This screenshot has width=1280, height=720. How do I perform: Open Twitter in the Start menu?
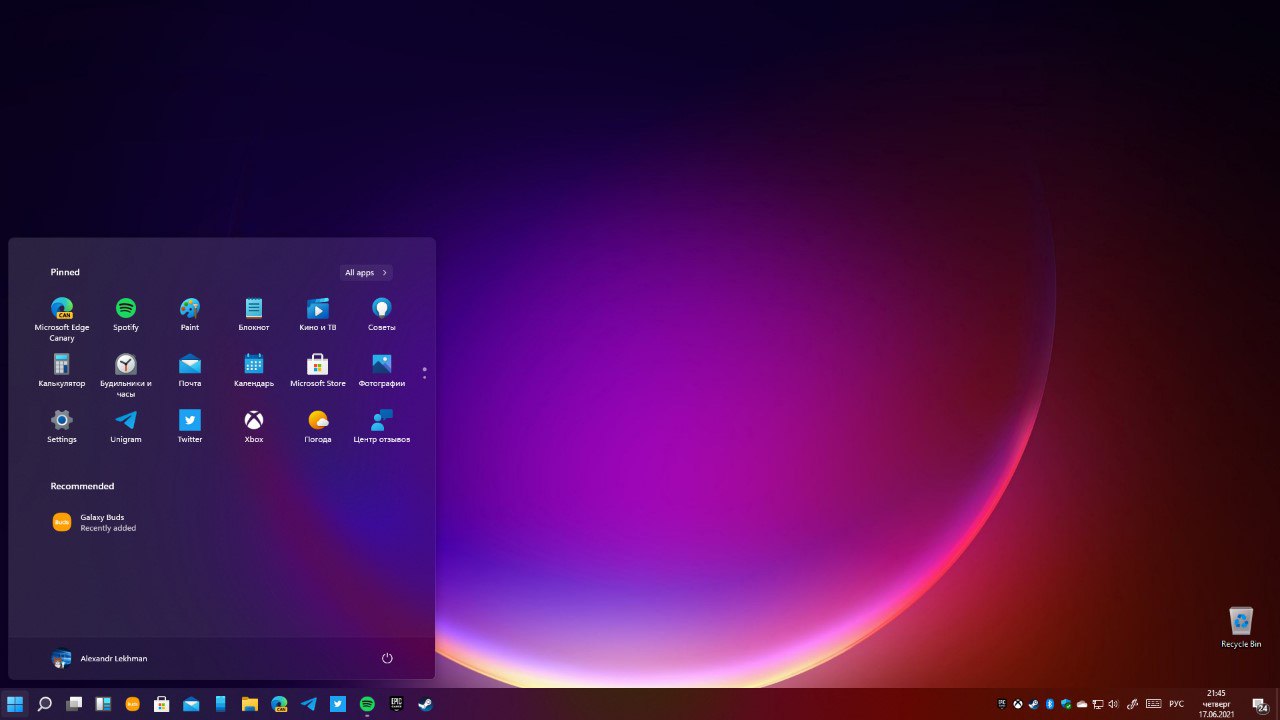pyautogui.click(x=190, y=426)
